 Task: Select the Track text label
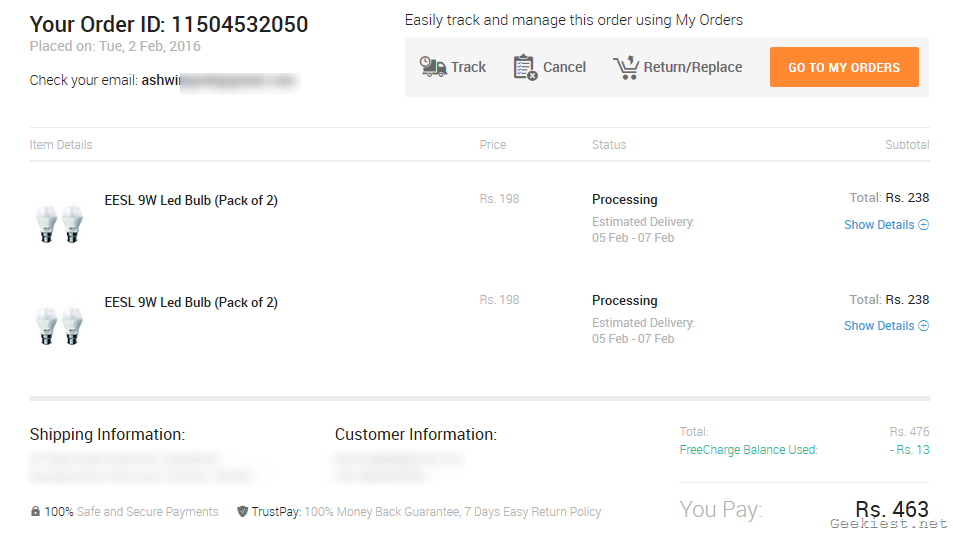coord(468,67)
